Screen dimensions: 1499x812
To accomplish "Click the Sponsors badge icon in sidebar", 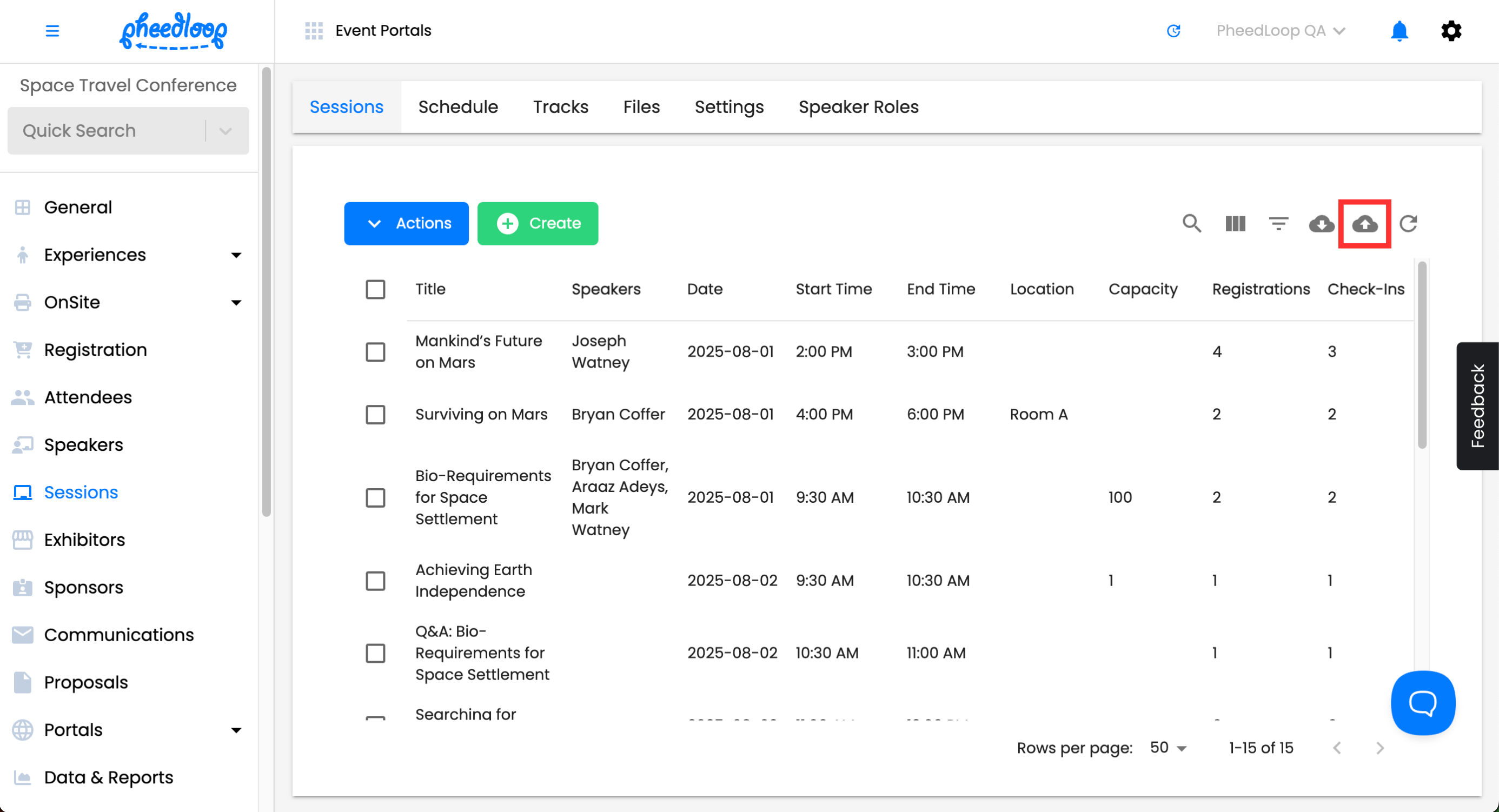I will pyautogui.click(x=23, y=588).
